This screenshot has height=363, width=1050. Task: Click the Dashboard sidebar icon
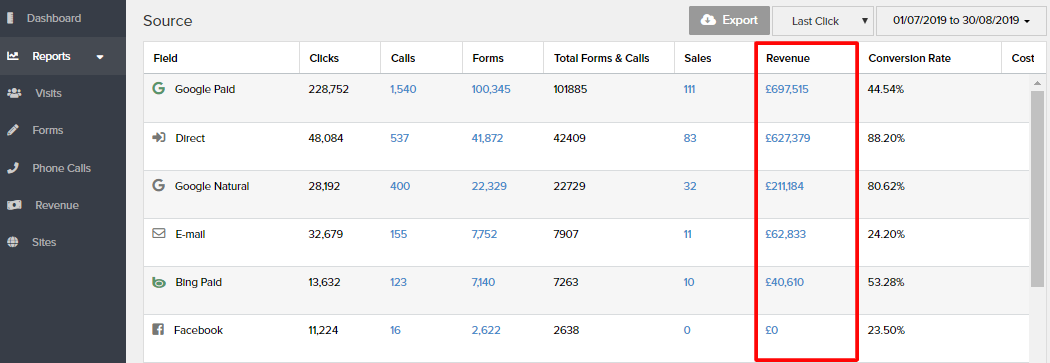[x=10, y=18]
